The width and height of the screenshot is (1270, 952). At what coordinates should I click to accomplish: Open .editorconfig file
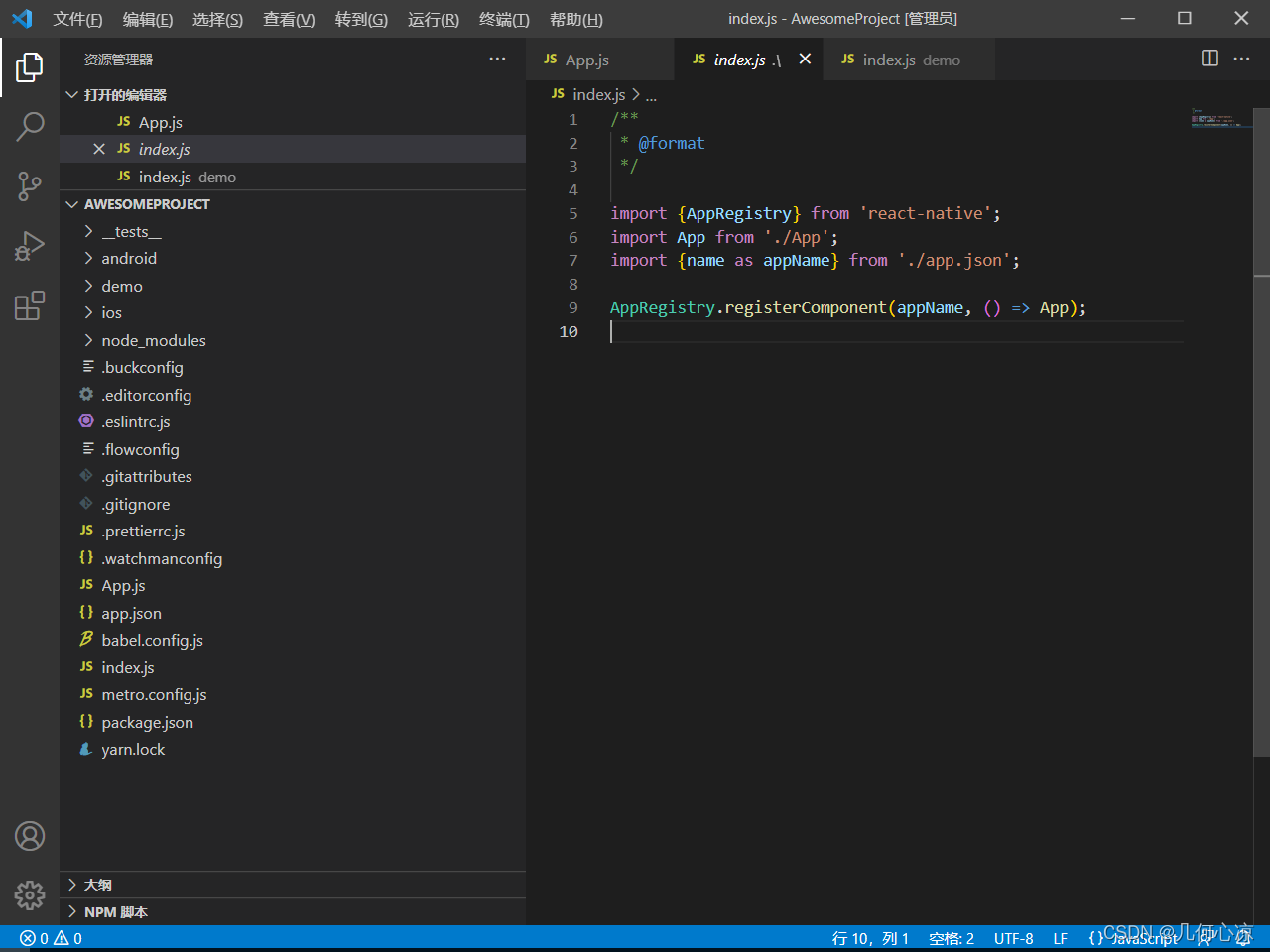point(293,395)
